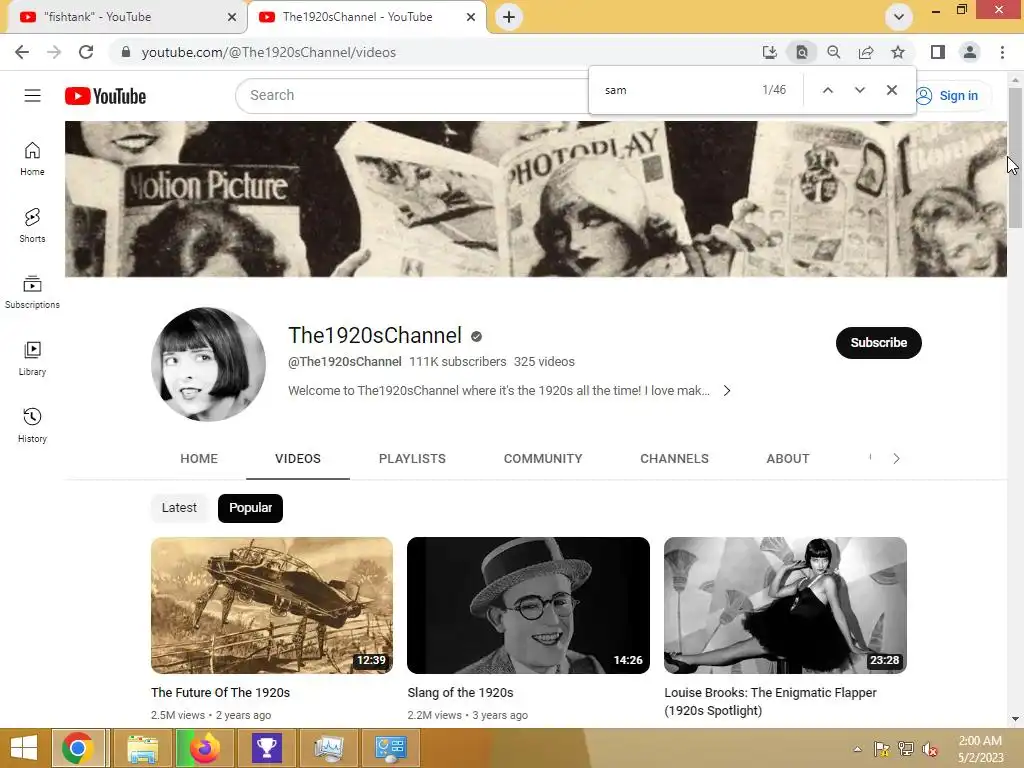
Task: Click the zoom magnifier icon in address bar
Action: (834, 52)
